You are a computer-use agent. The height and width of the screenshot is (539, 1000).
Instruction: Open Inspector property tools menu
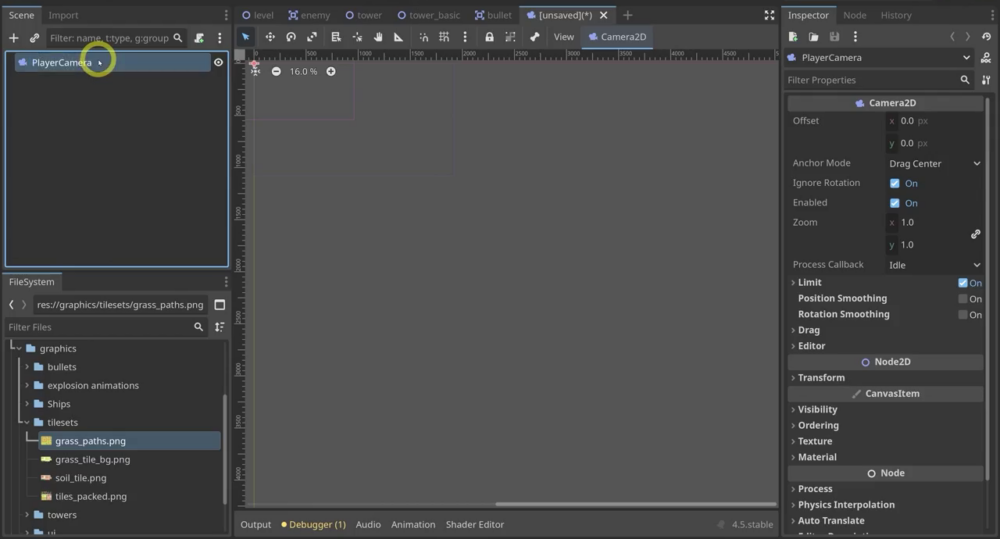click(986, 80)
